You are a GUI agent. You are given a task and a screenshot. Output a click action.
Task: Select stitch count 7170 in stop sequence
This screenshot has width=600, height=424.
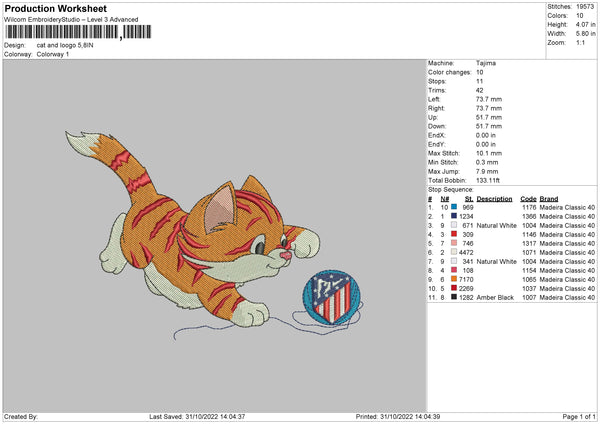(466, 279)
